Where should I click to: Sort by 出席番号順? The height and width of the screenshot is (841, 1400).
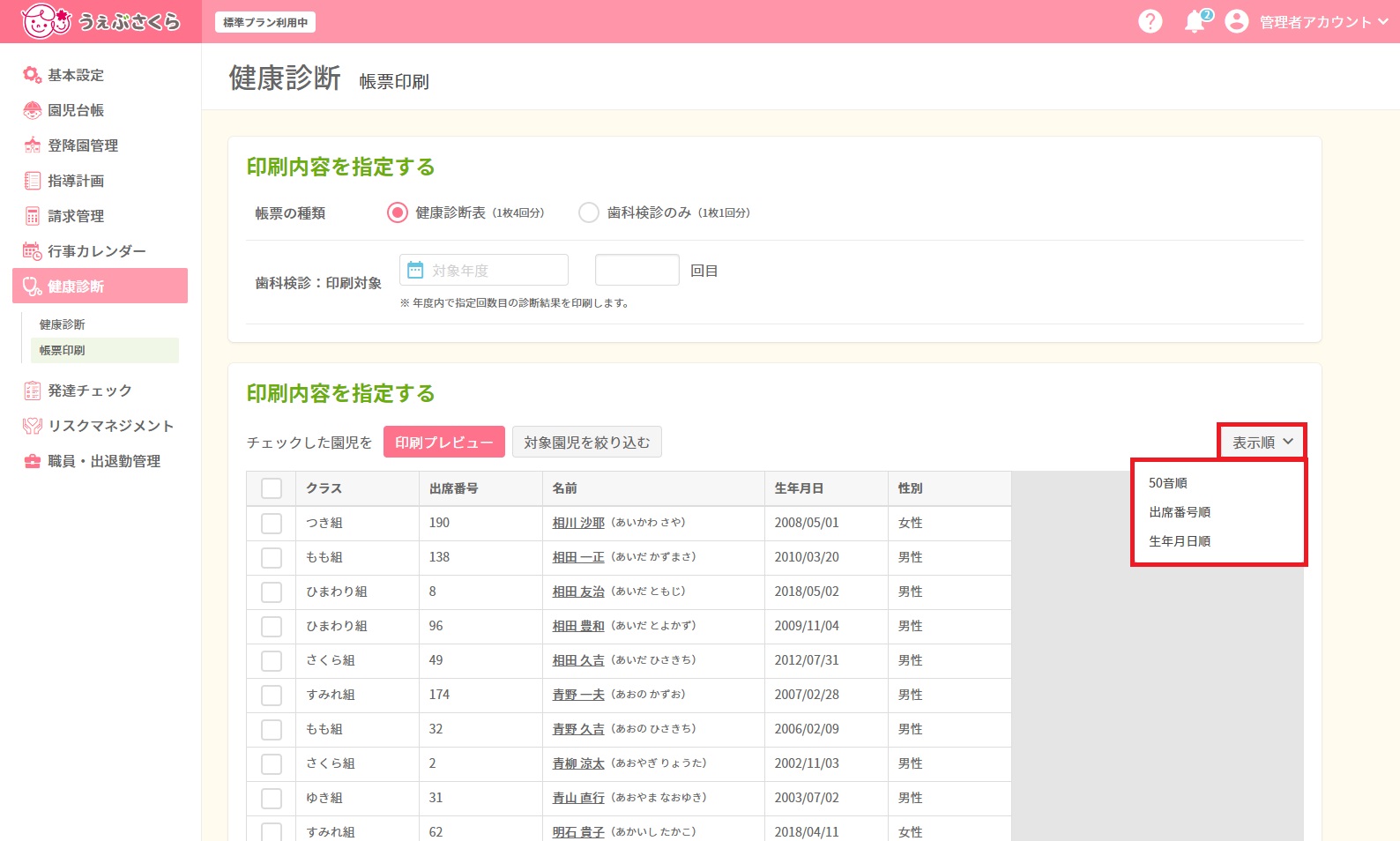click(1180, 512)
